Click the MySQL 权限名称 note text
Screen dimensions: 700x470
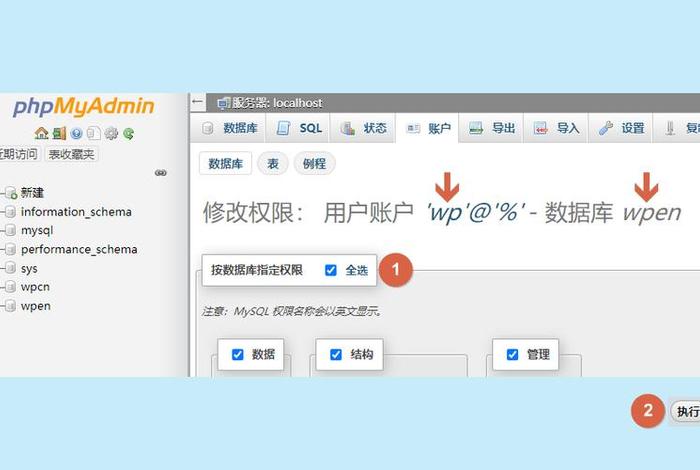point(292,311)
